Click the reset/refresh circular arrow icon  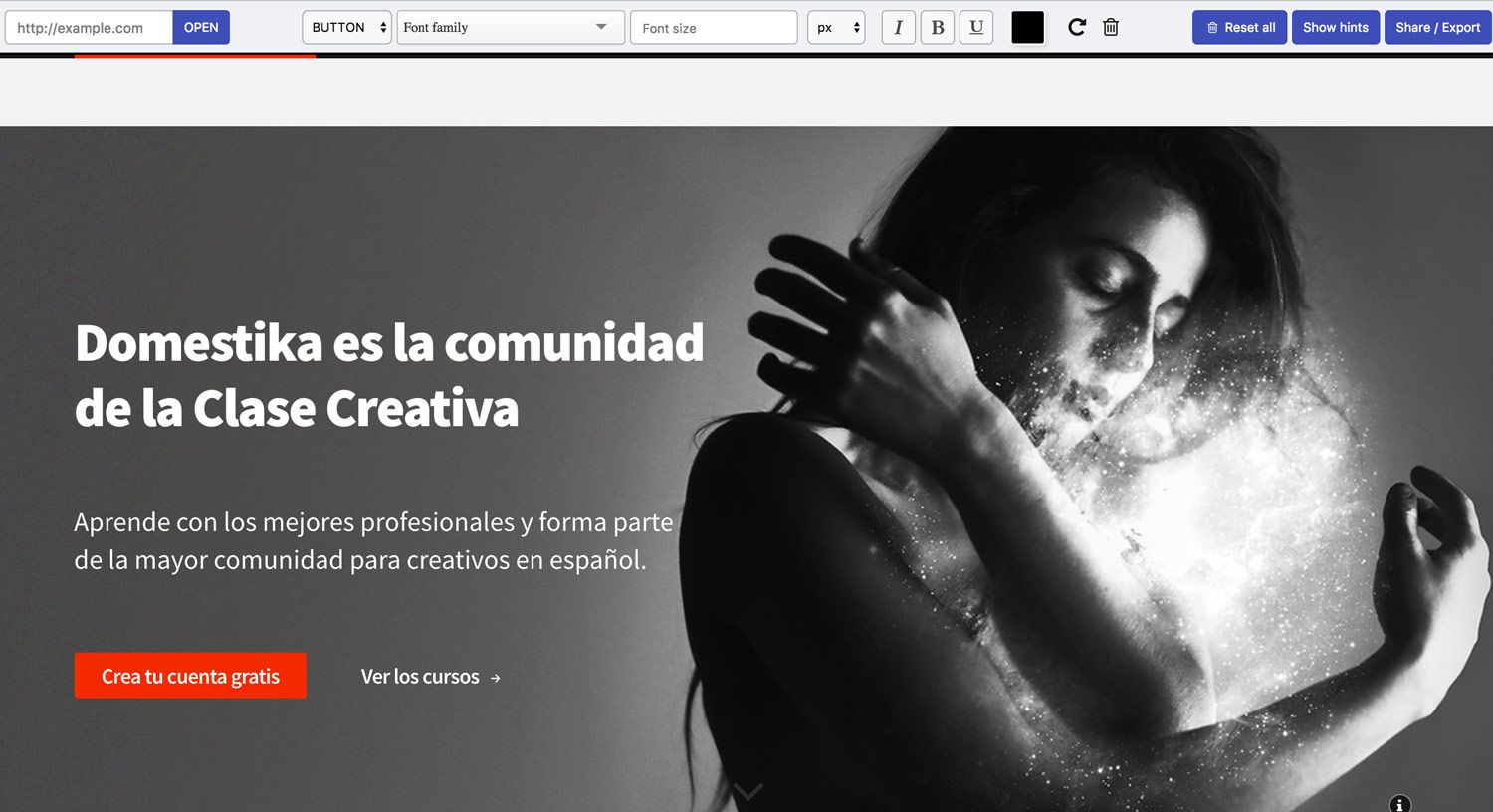tap(1077, 27)
